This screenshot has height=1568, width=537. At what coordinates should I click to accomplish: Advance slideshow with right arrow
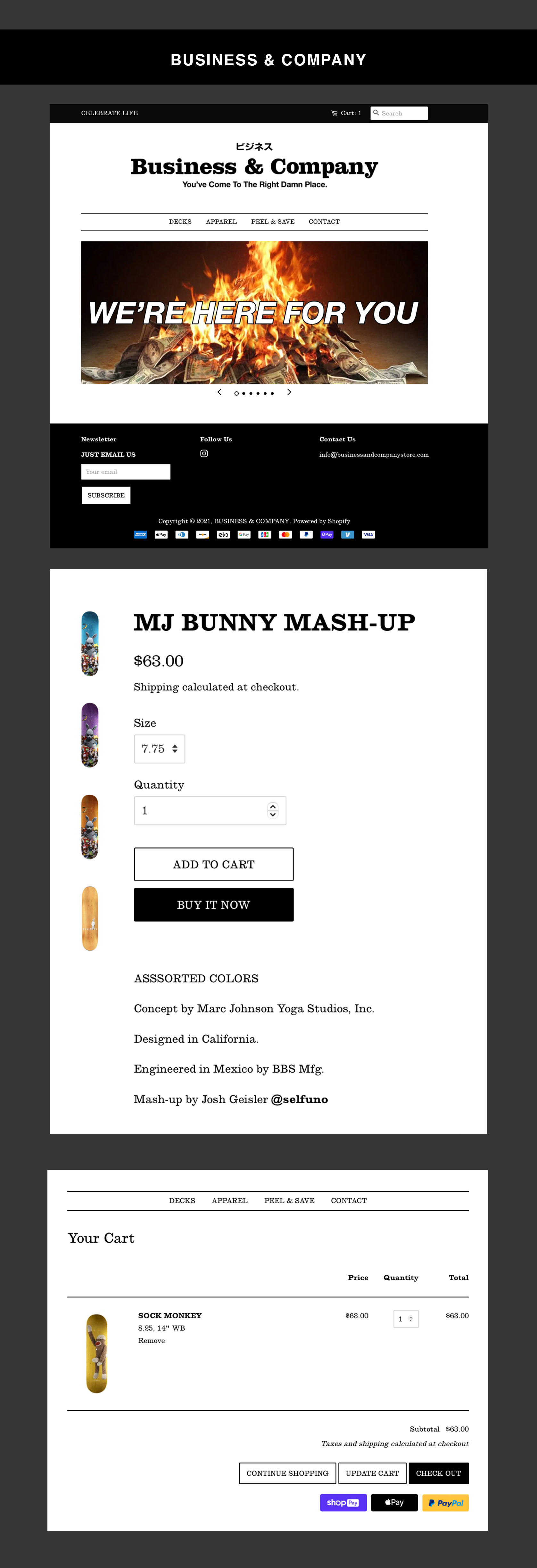point(289,392)
